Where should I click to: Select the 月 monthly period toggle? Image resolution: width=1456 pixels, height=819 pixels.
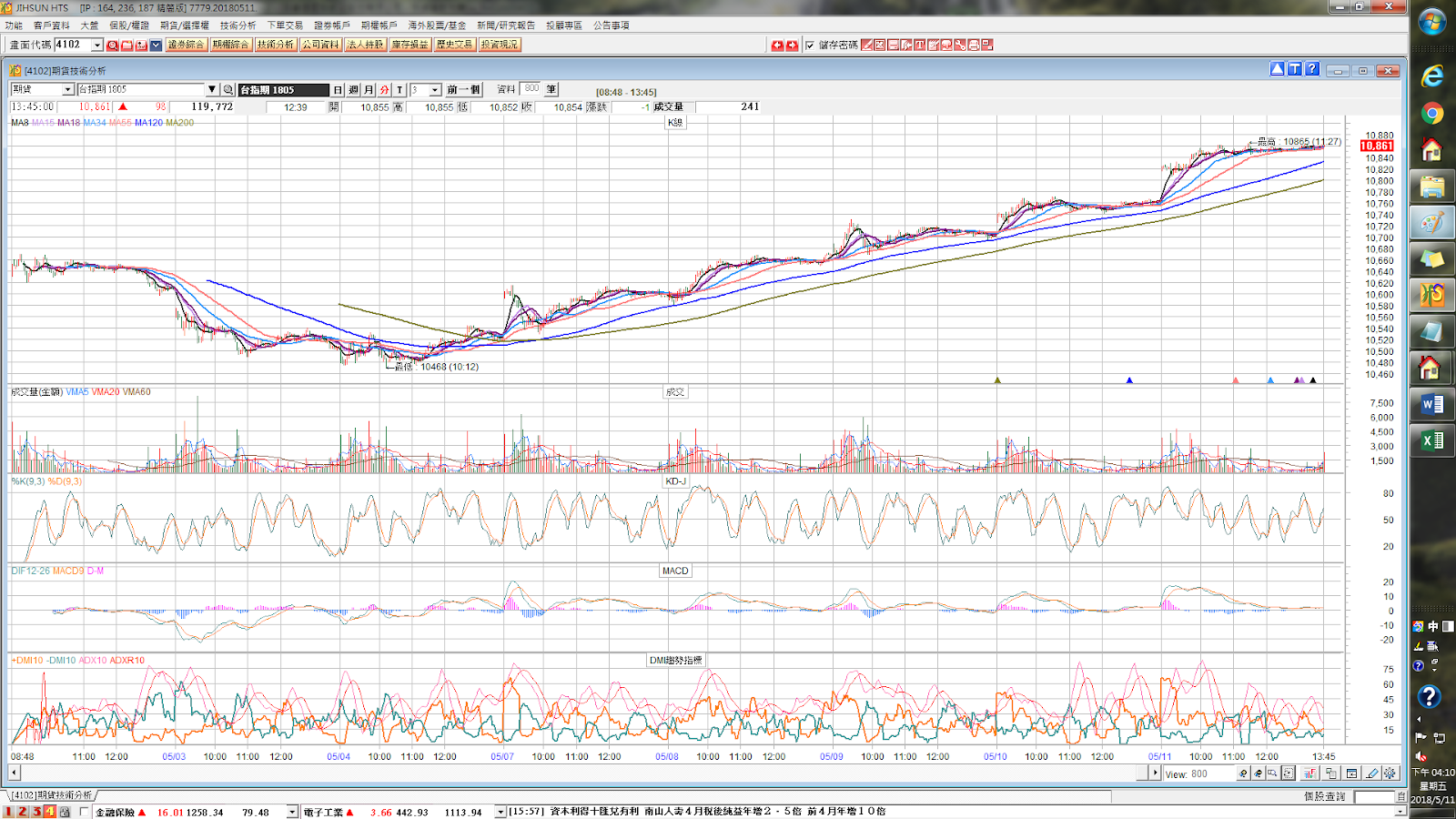click(x=369, y=89)
